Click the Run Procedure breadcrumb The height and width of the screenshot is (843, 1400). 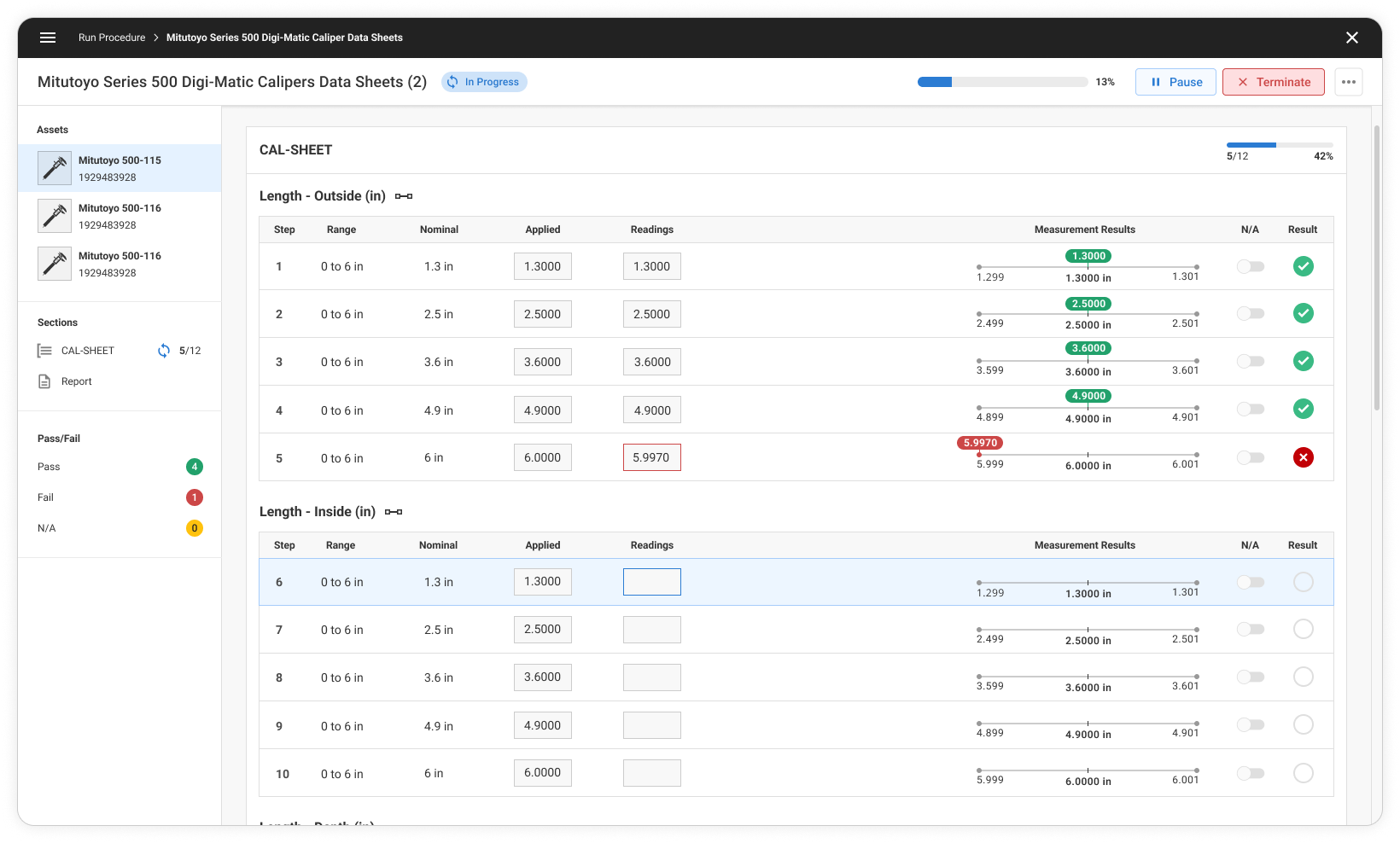coord(112,38)
